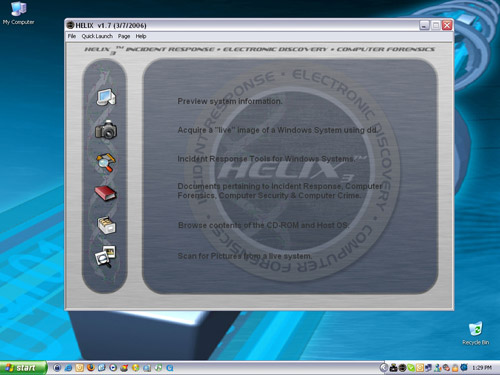Click the file cabinet browse contents icon
This screenshot has width=500, height=375.
click(x=106, y=225)
